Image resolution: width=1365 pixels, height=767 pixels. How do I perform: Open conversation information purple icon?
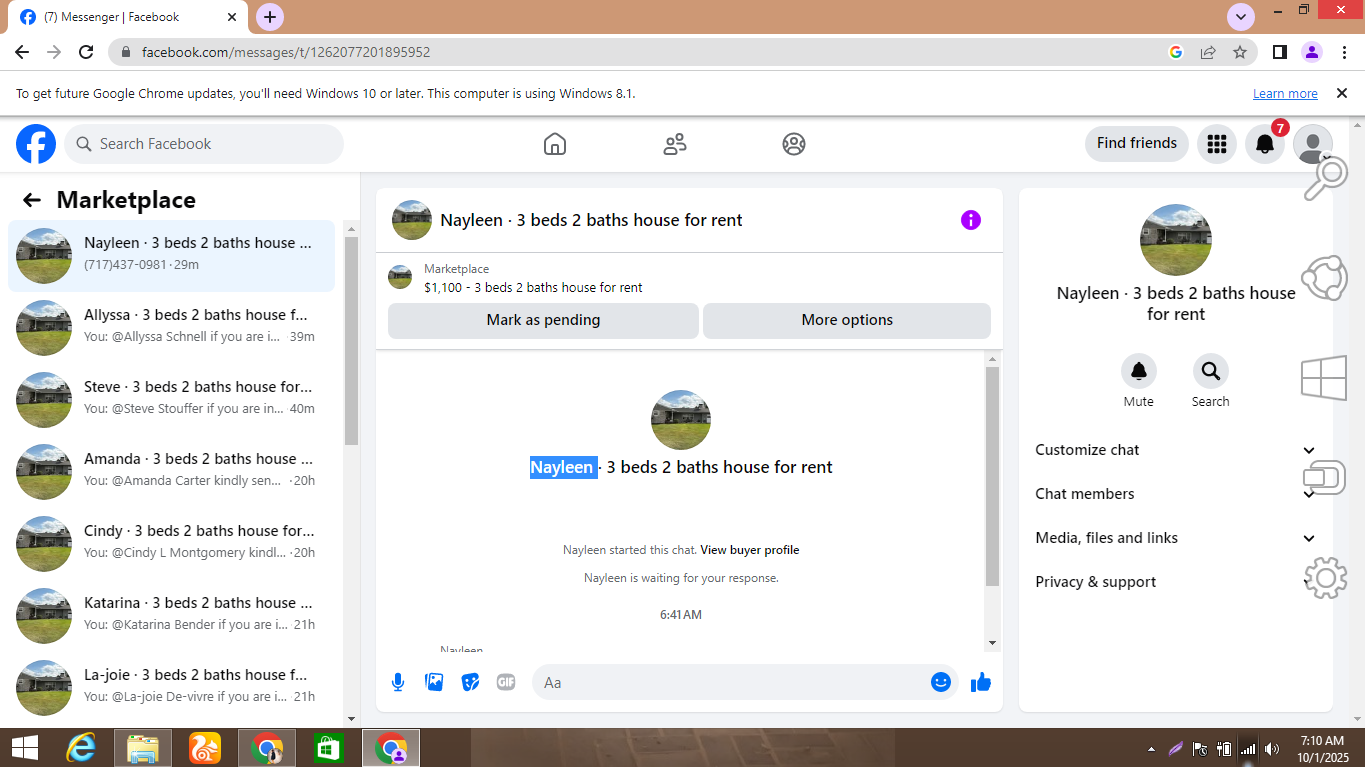tap(971, 220)
